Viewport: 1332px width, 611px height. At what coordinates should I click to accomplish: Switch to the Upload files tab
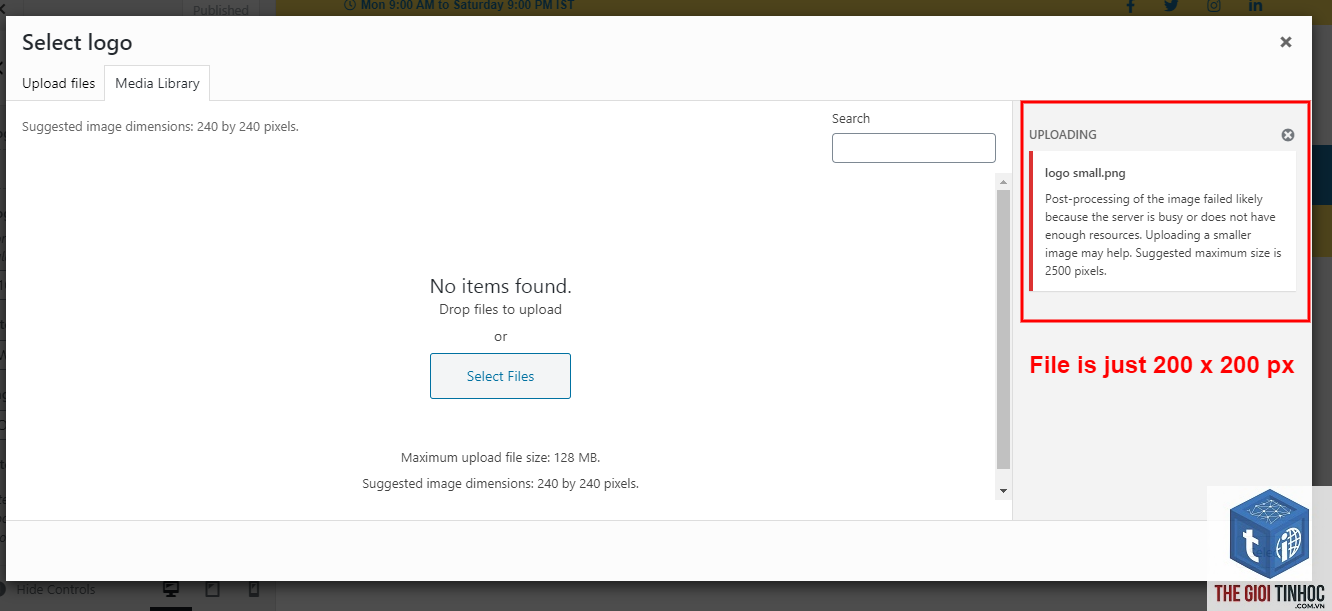pyautogui.click(x=59, y=83)
